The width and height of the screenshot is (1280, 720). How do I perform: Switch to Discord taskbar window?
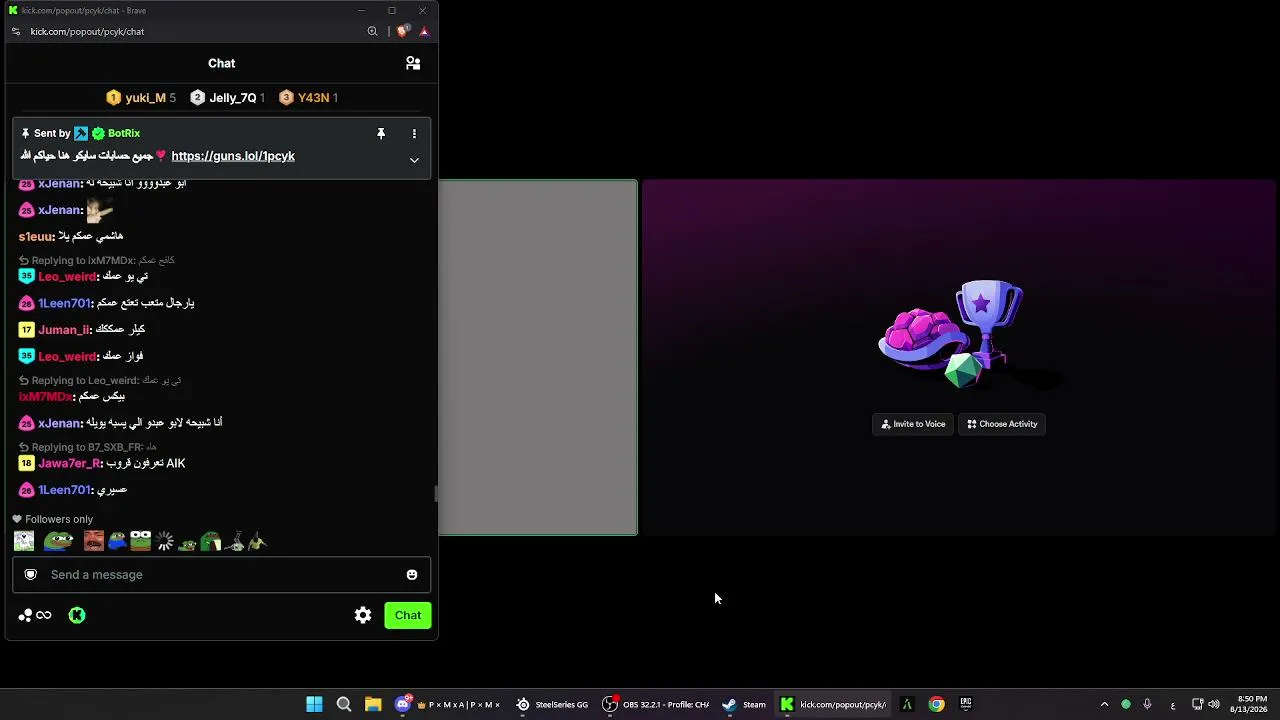point(447,704)
